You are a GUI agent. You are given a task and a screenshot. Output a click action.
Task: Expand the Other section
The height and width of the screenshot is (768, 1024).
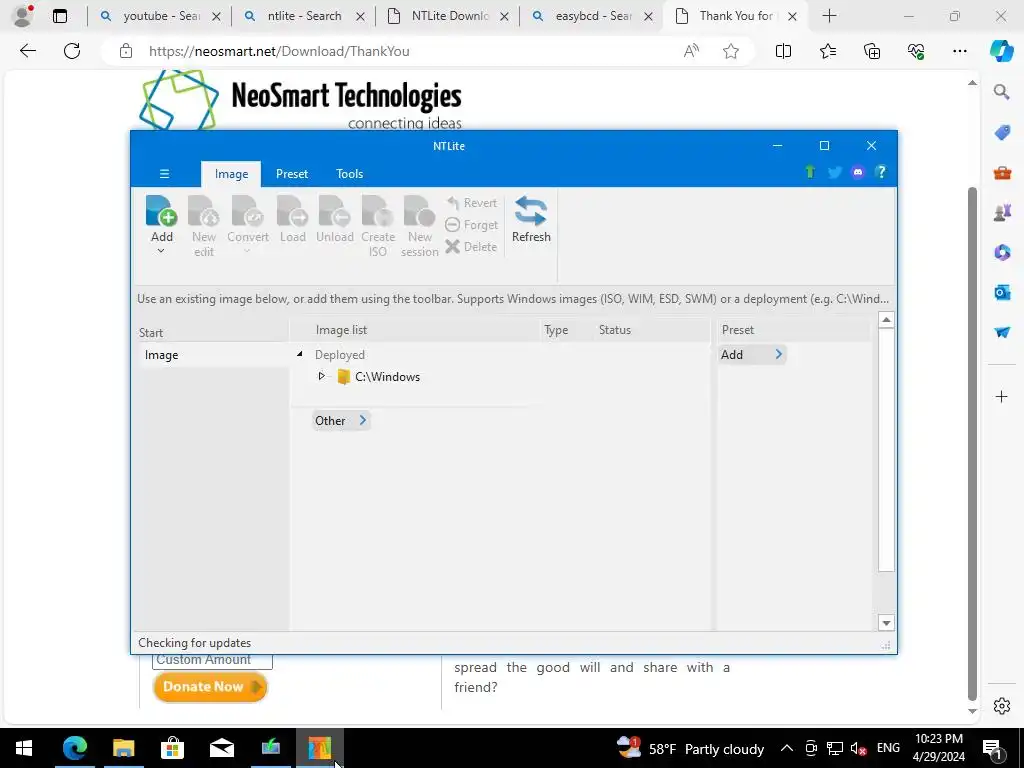click(342, 421)
